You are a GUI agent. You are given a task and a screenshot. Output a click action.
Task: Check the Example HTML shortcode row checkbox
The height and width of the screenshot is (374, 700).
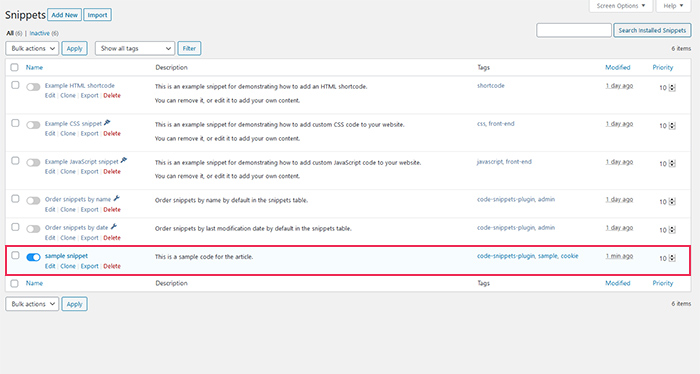point(15,85)
